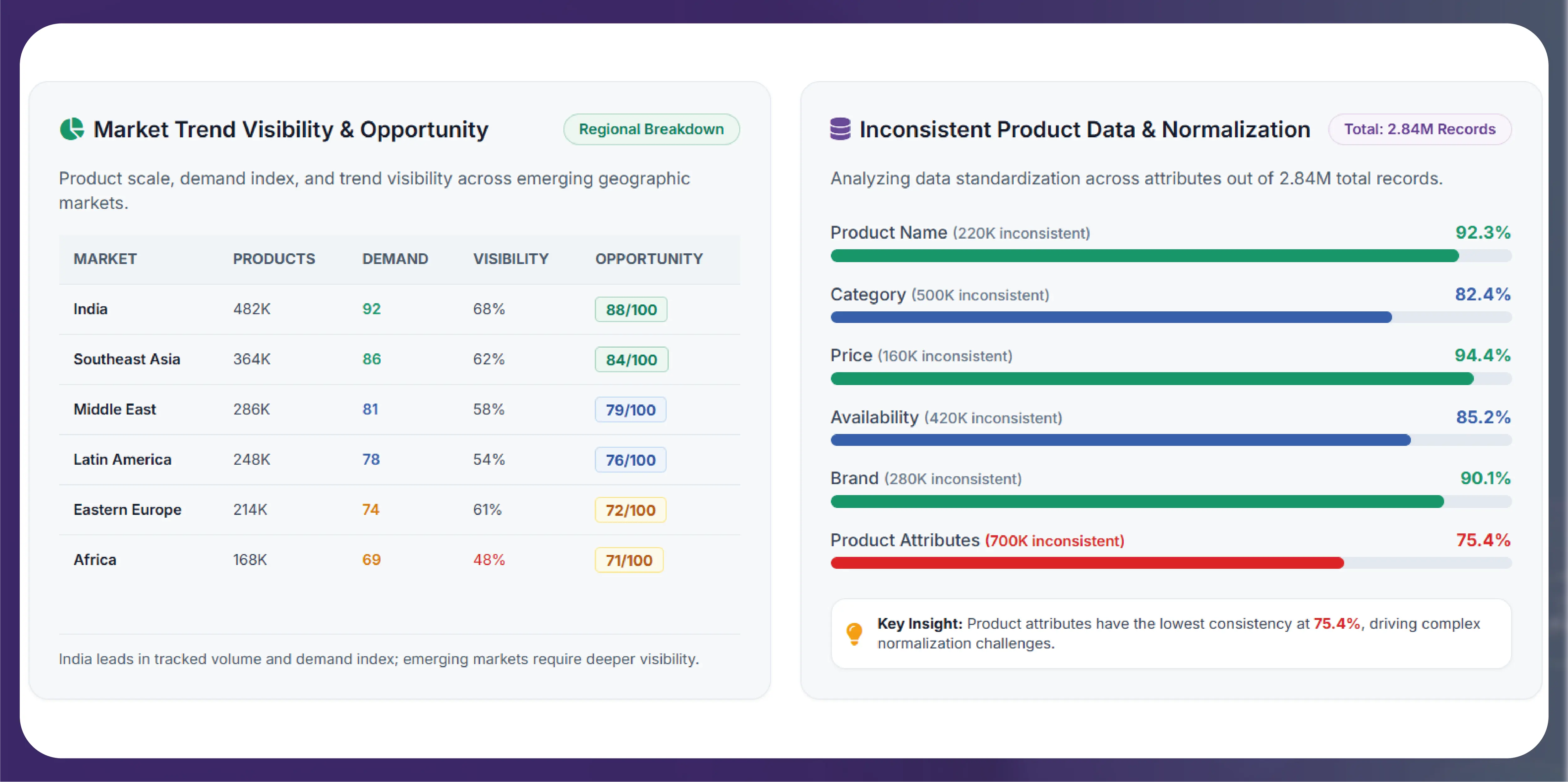This screenshot has width=1568, height=782.
Task: Click Southeast Asia's 84/100 opportunity badge
Action: click(631, 359)
